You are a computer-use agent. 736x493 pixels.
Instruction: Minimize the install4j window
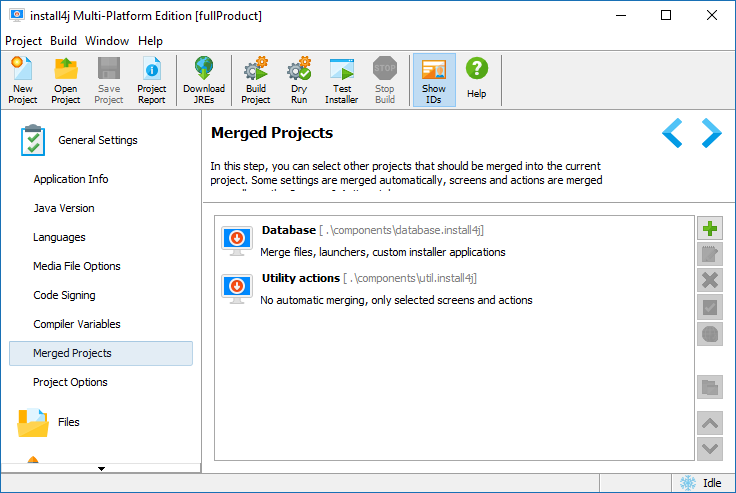coord(621,15)
